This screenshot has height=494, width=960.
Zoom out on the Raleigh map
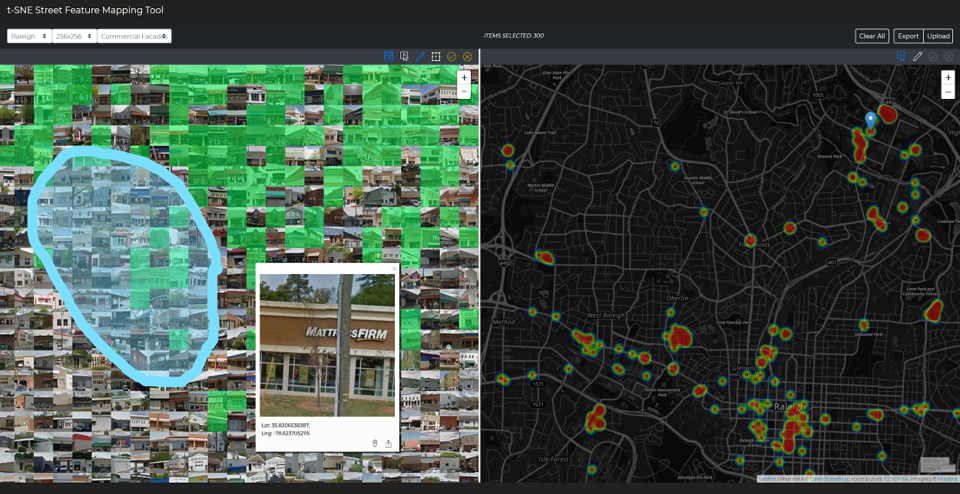[x=948, y=92]
